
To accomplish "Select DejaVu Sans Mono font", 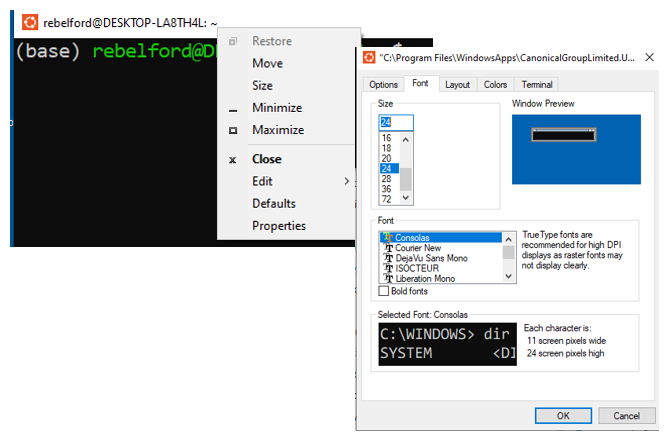I will coord(441,258).
